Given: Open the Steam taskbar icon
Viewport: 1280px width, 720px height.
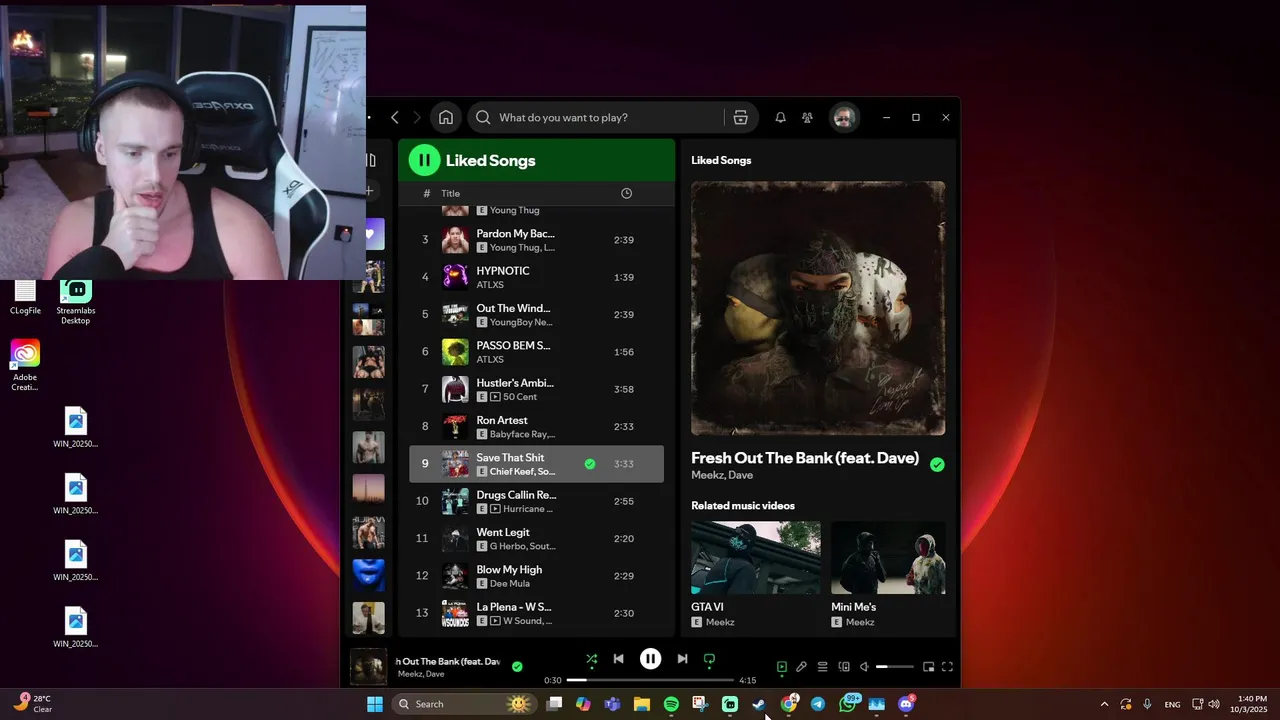Looking at the screenshot, I should click(x=759, y=704).
